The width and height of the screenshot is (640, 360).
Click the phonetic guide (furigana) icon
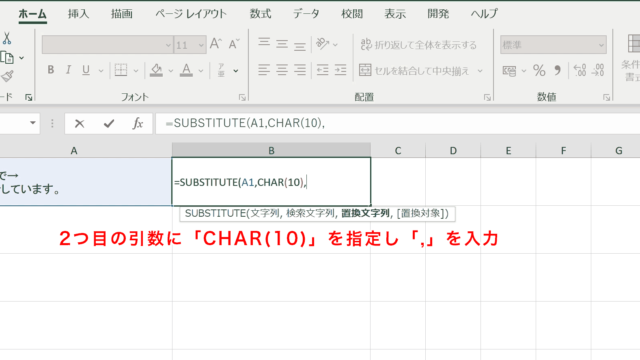coord(221,70)
